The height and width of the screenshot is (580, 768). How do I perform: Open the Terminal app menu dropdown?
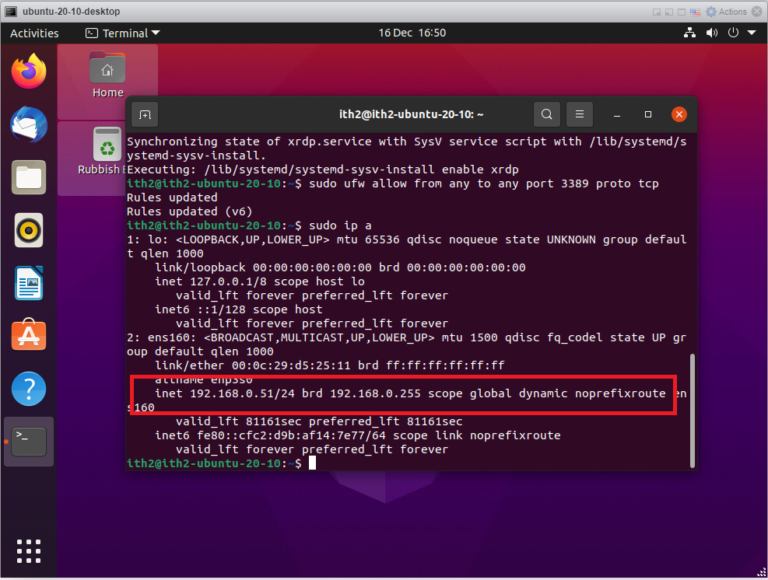(122, 33)
